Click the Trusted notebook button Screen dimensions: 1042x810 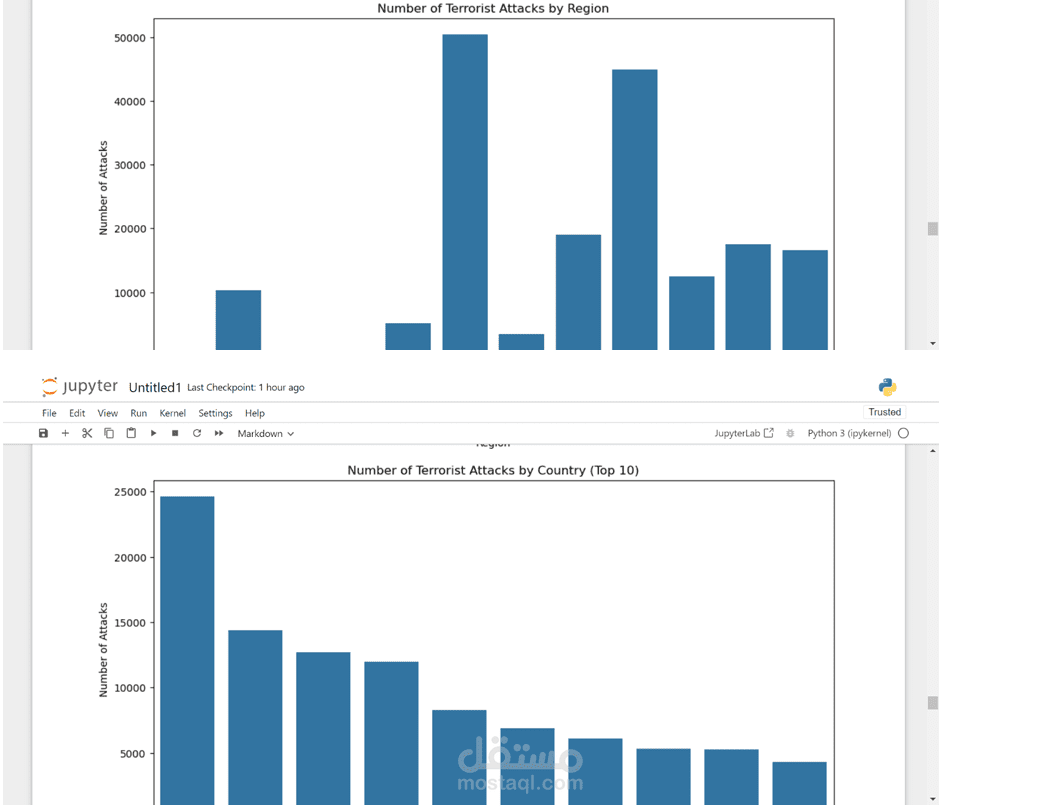[884, 411]
